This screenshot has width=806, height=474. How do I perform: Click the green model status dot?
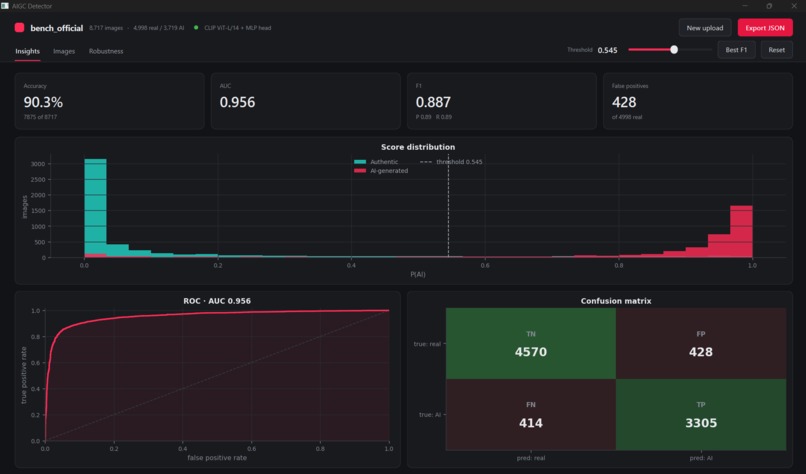[x=196, y=28]
